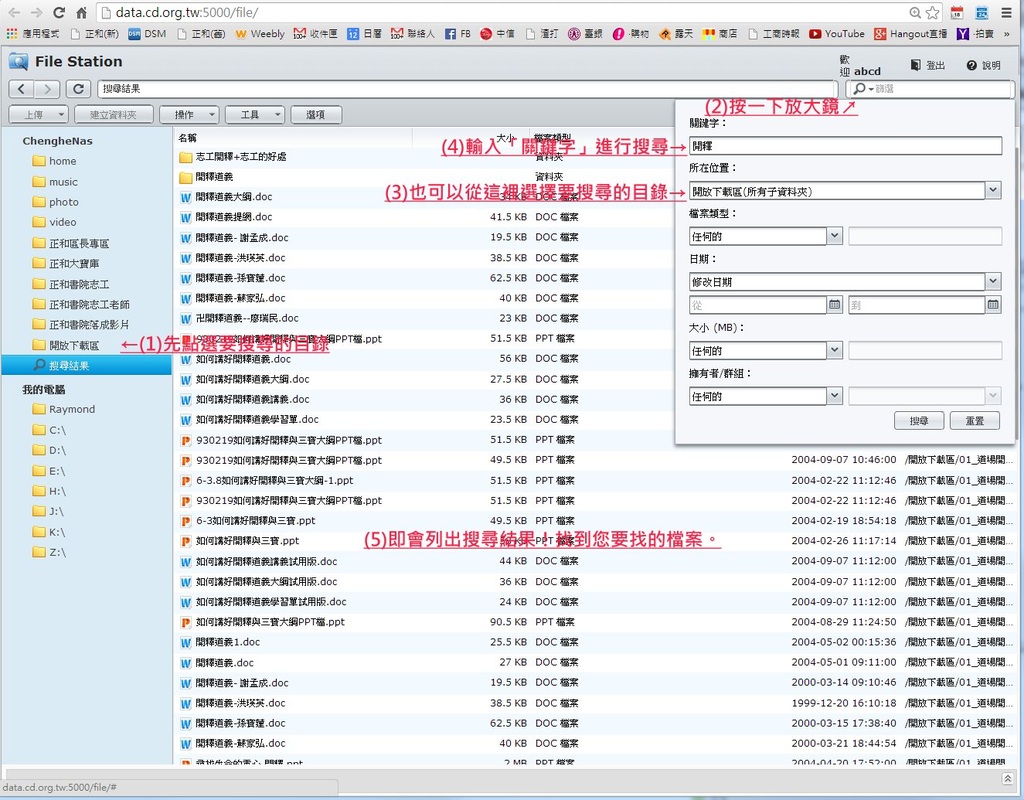Click the 登出 logout icon
Screen dimensions: 1024x800
[x=915, y=66]
